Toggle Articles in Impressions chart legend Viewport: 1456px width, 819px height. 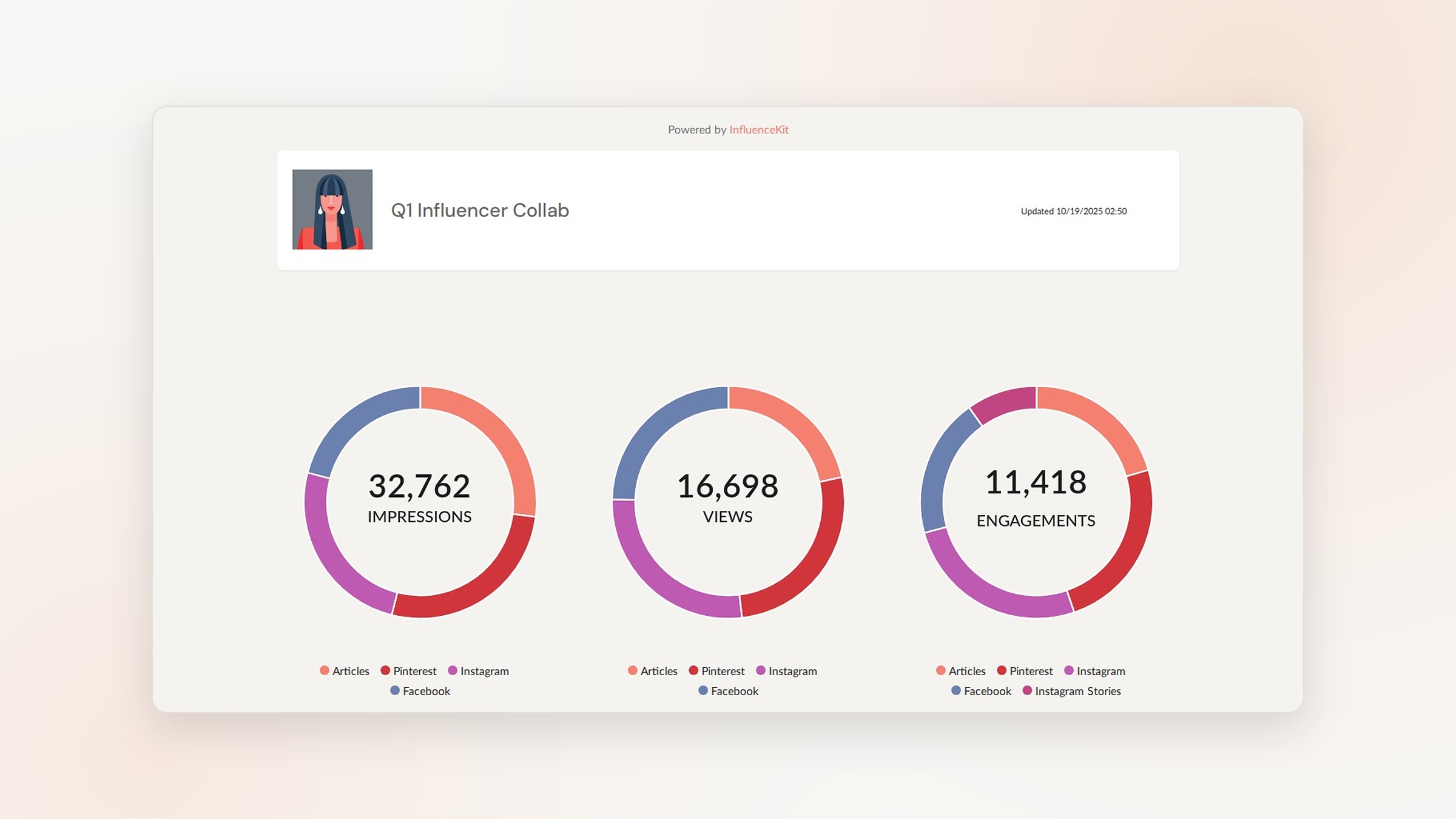(345, 671)
